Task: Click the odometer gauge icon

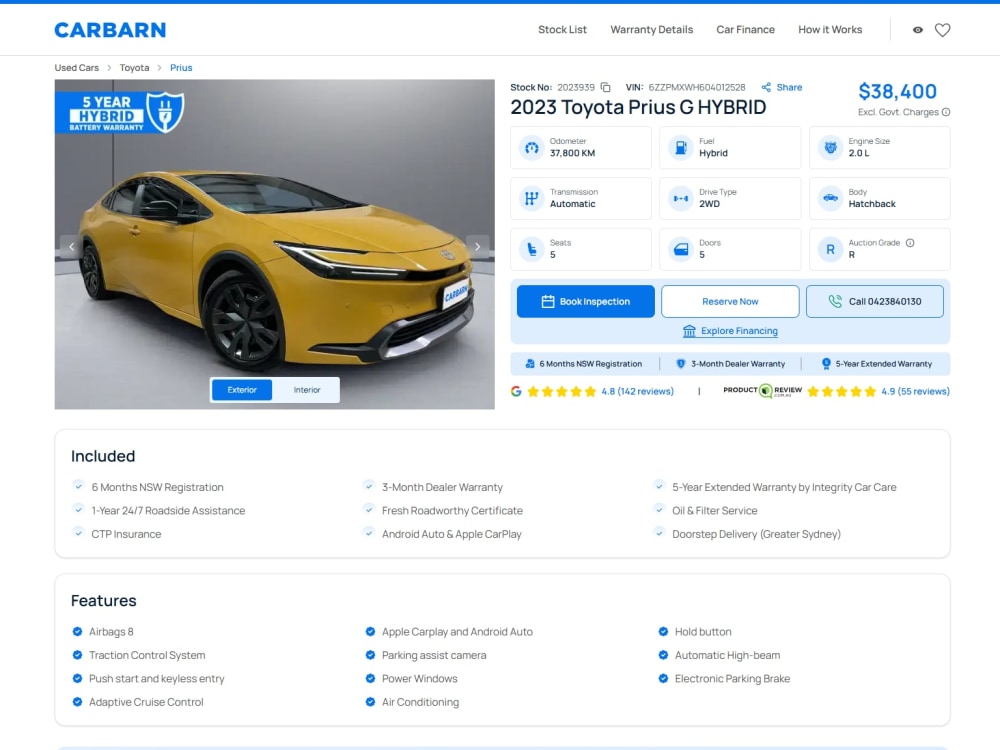Action: [531, 148]
